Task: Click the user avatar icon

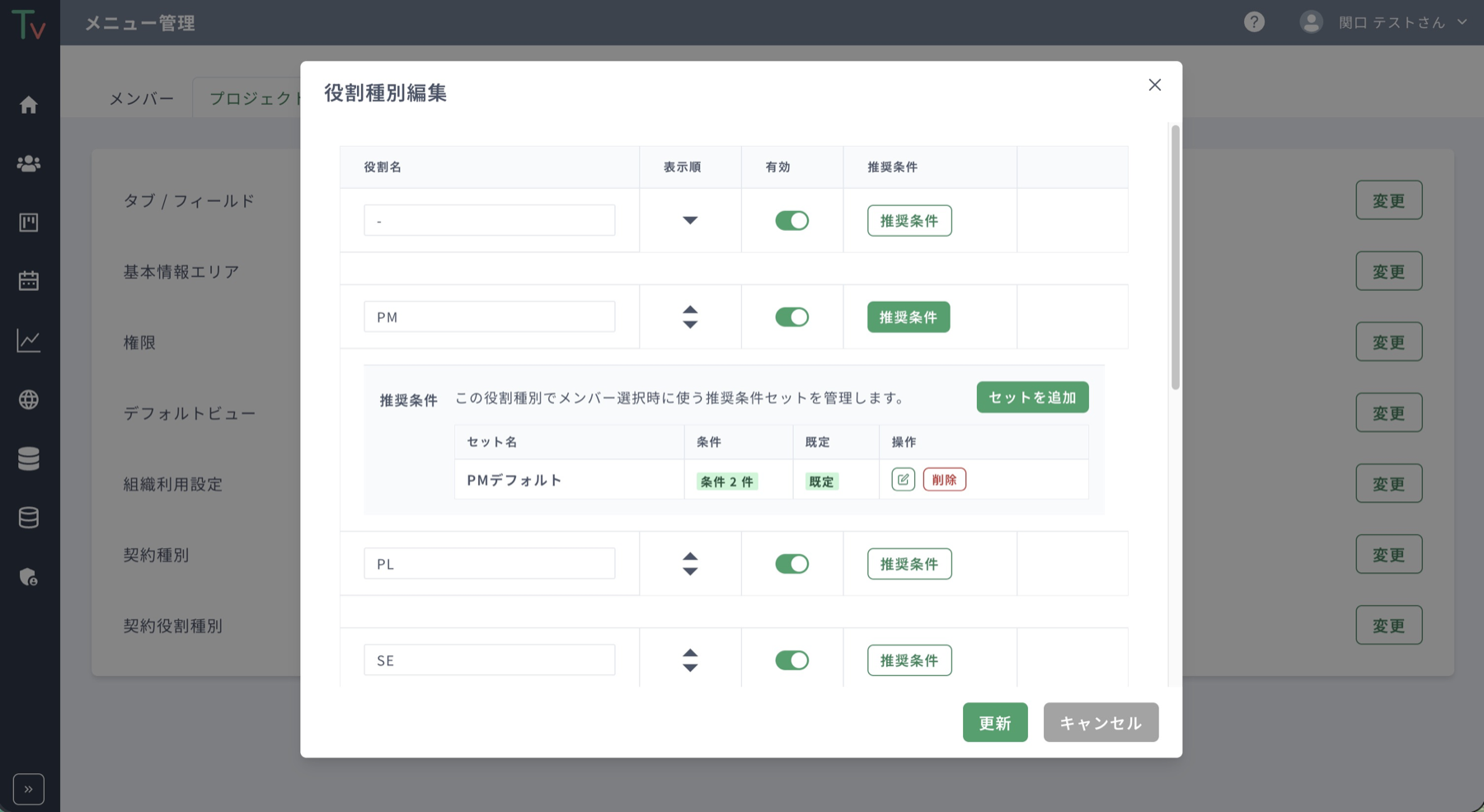Action: tap(1311, 22)
